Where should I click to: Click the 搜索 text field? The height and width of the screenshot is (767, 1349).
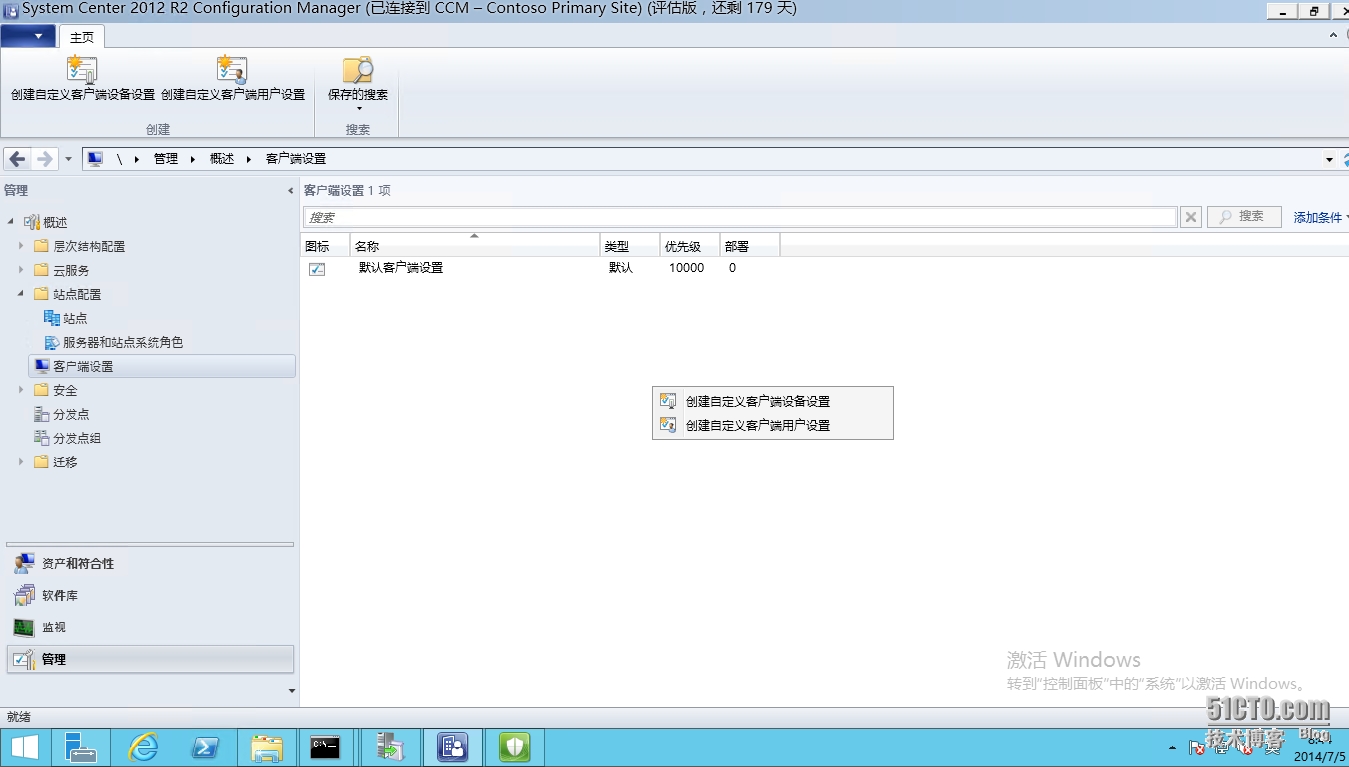point(740,217)
